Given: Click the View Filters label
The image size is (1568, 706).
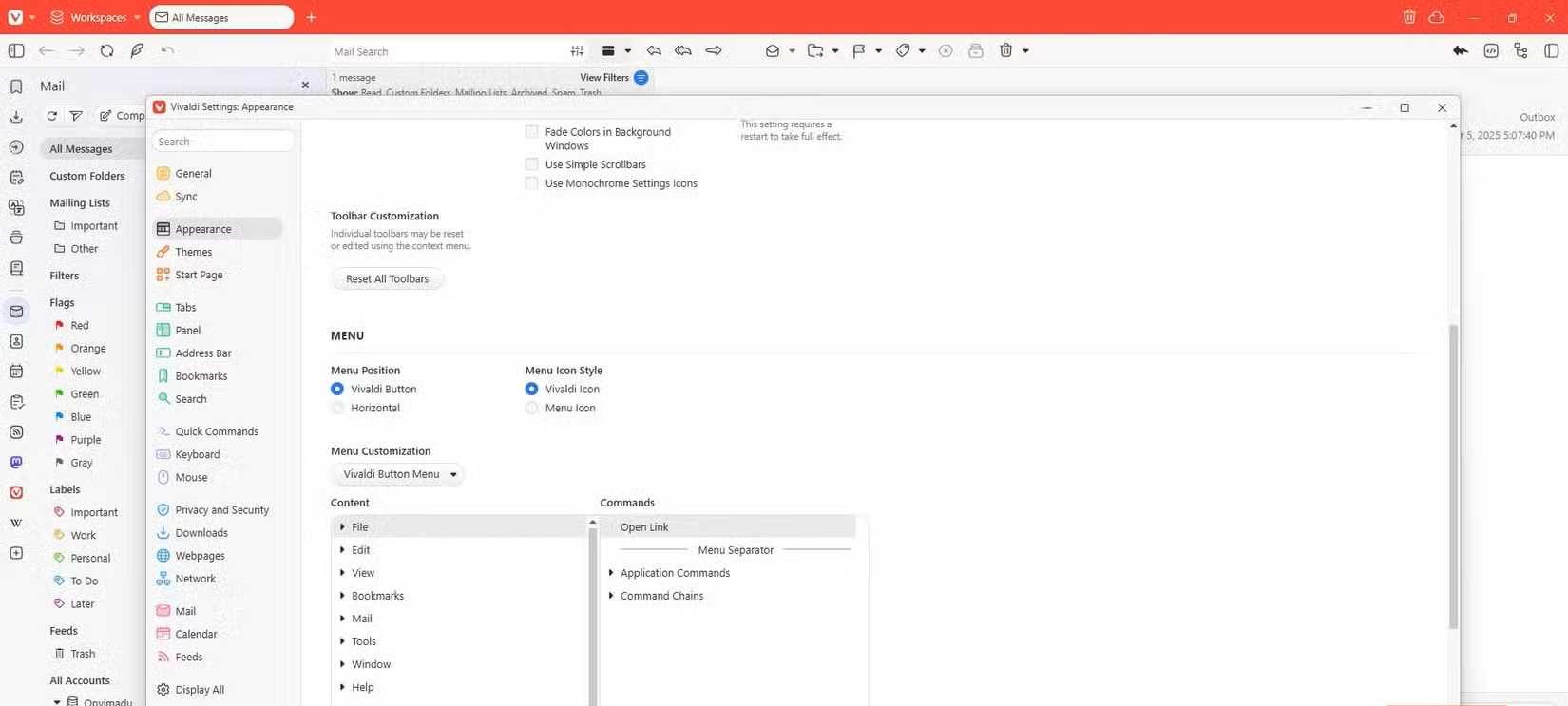Looking at the screenshot, I should click(604, 78).
